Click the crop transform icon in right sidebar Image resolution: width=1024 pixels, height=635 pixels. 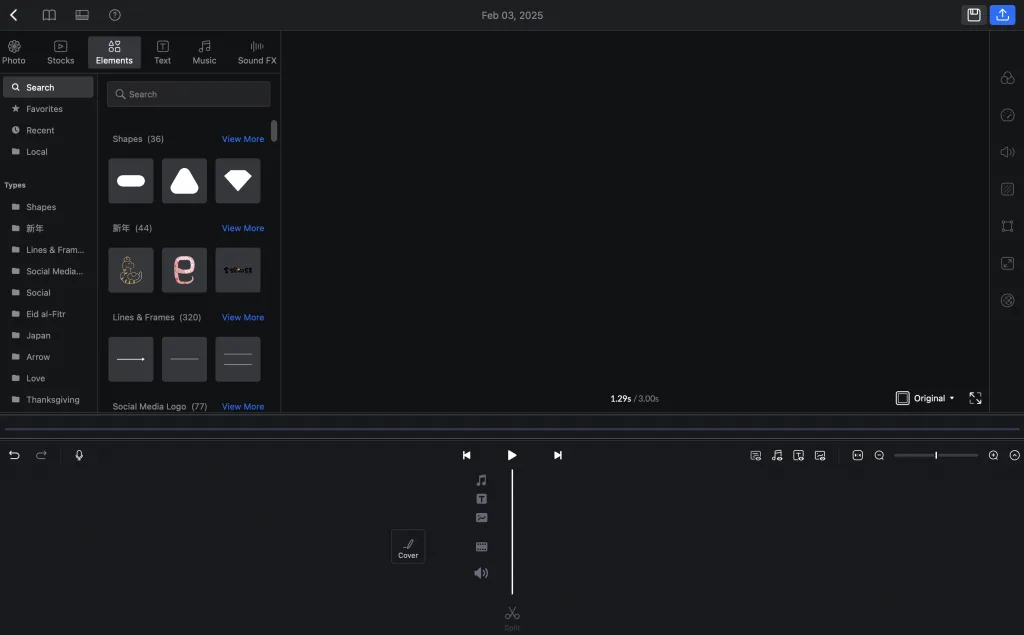coord(1007,226)
